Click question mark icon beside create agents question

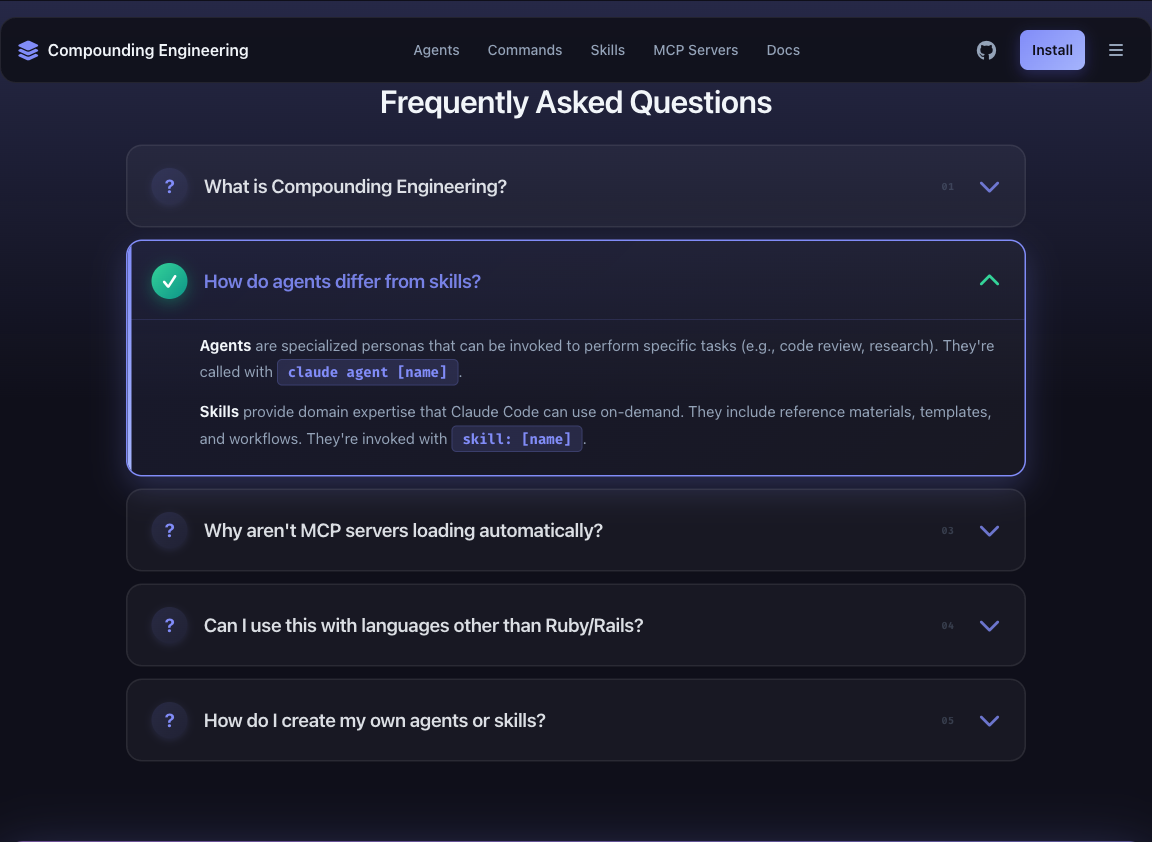[x=169, y=720]
